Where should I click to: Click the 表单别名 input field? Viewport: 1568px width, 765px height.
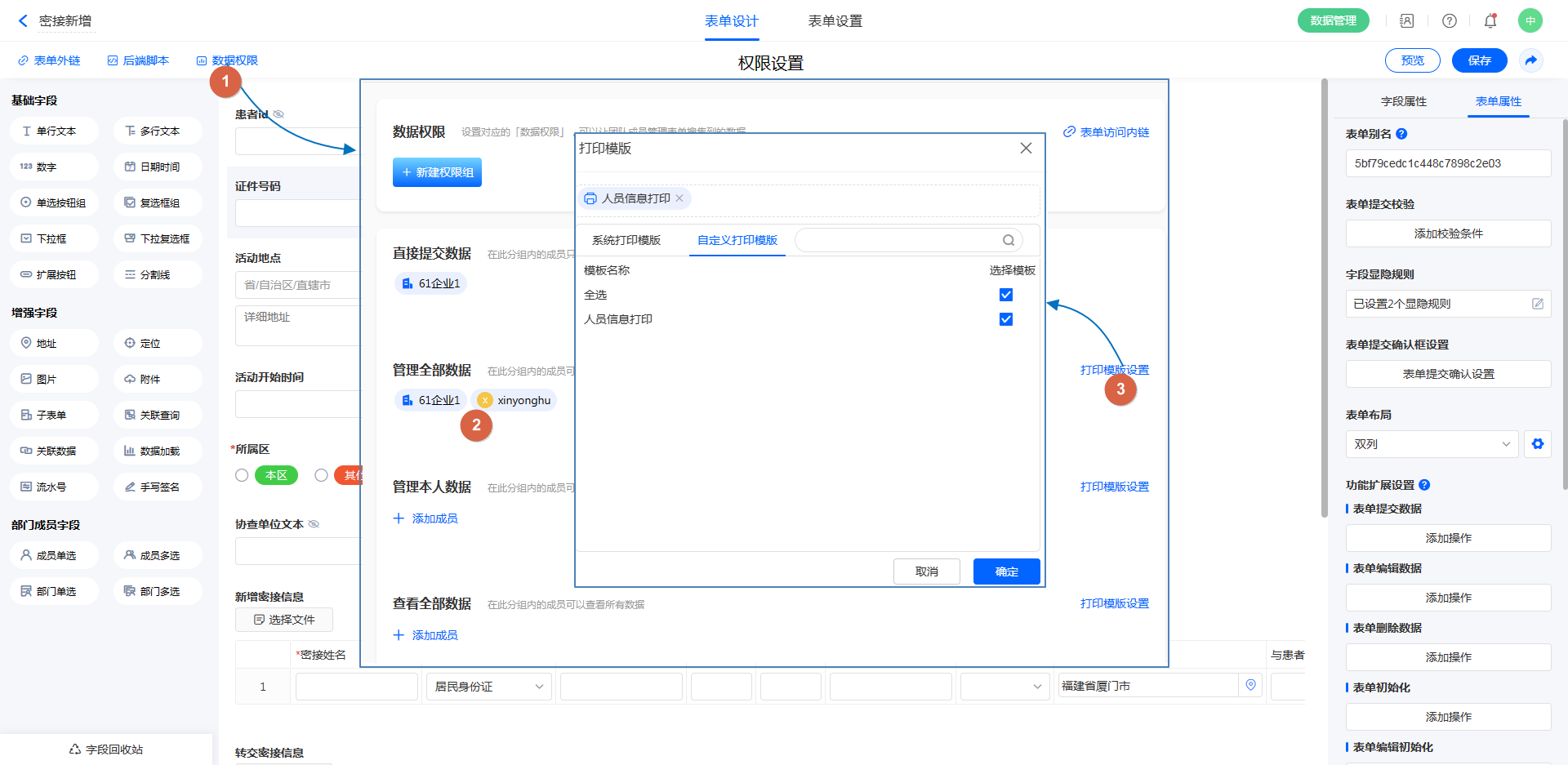[1447, 163]
